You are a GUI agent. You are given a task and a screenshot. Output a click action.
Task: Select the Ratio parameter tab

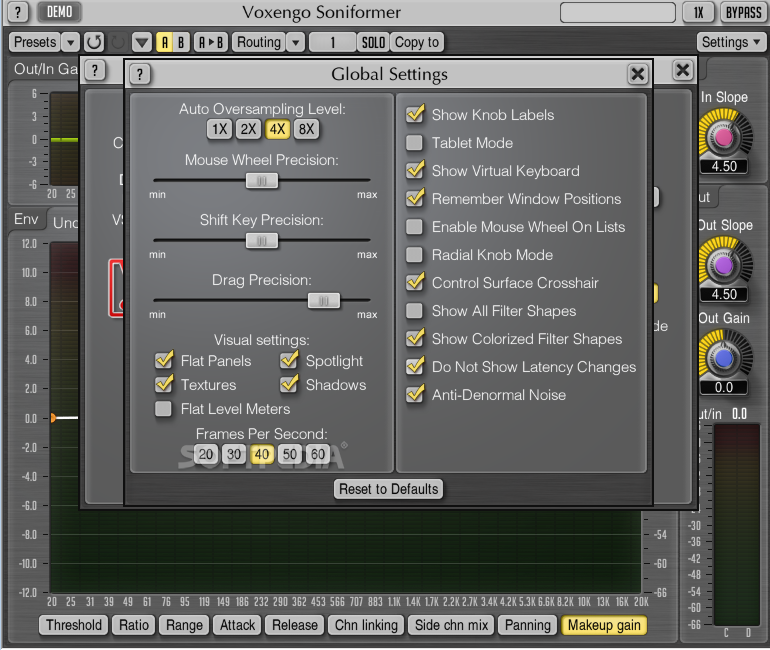[x=134, y=625]
